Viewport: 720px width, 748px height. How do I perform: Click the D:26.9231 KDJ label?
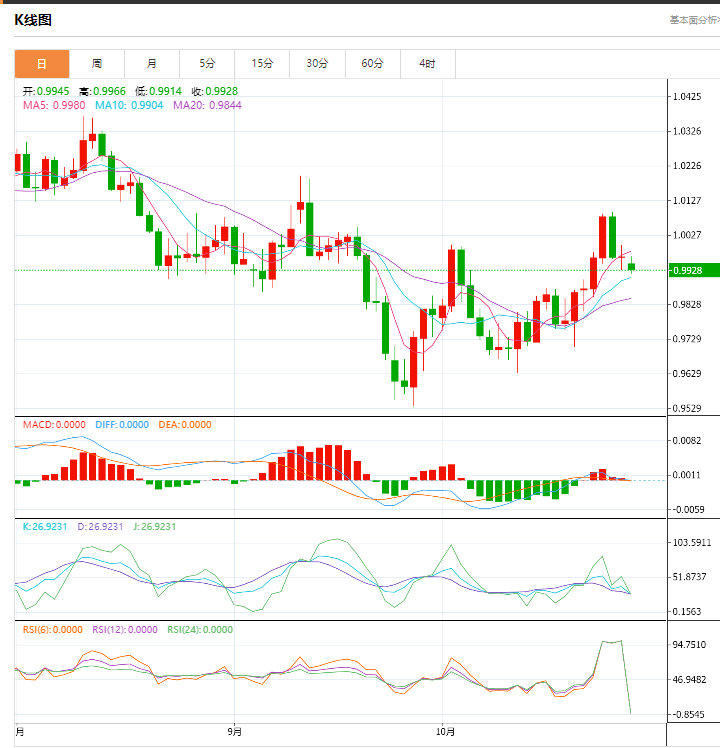tap(100, 527)
